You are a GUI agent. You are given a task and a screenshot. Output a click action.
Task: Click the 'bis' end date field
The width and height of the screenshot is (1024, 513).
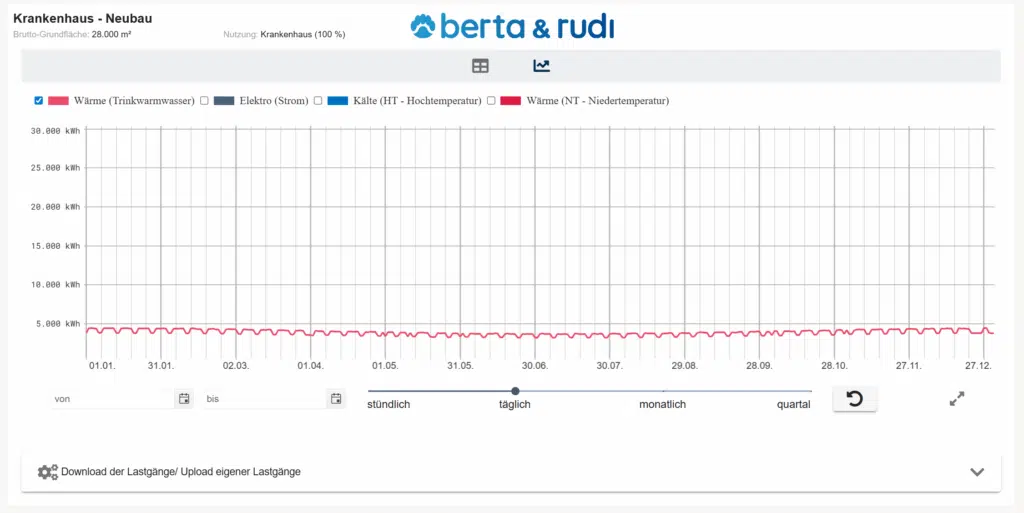(264, 399)
